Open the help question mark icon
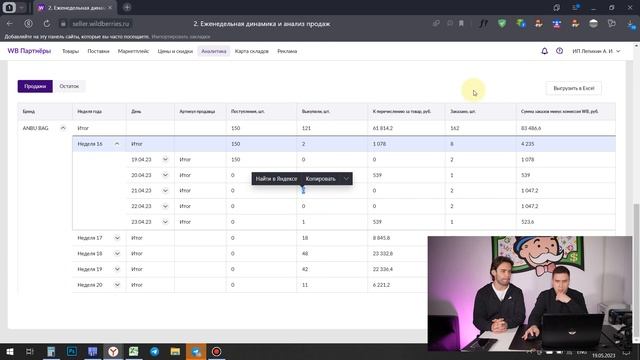The height and width of the screenshot is (360, 640). [x=559, y=51]
